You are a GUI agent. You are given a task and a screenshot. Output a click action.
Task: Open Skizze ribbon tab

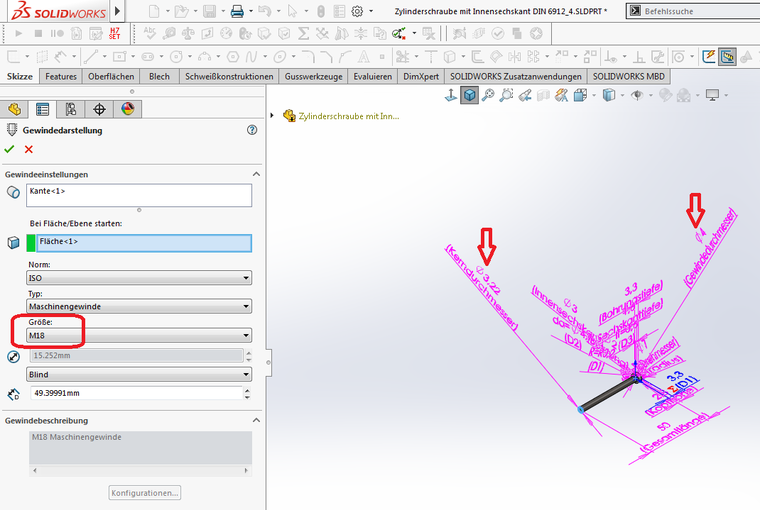point(20,77)
